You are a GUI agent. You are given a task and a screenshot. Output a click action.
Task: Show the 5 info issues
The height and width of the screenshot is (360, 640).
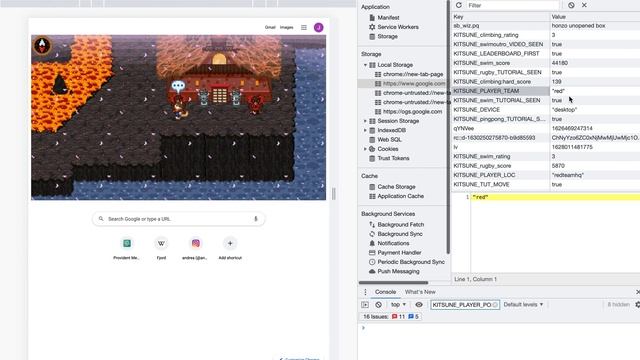click(x=413, y=317)
